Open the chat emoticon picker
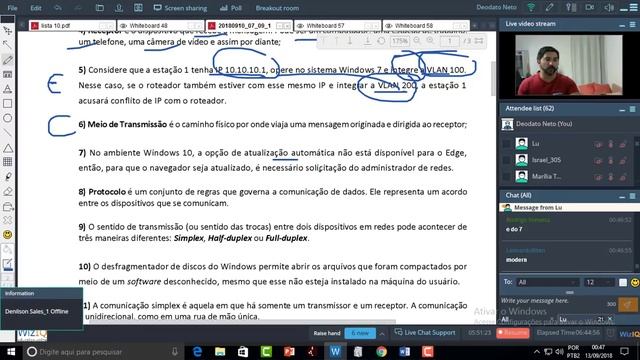The image size is (640, 360). 635,282
